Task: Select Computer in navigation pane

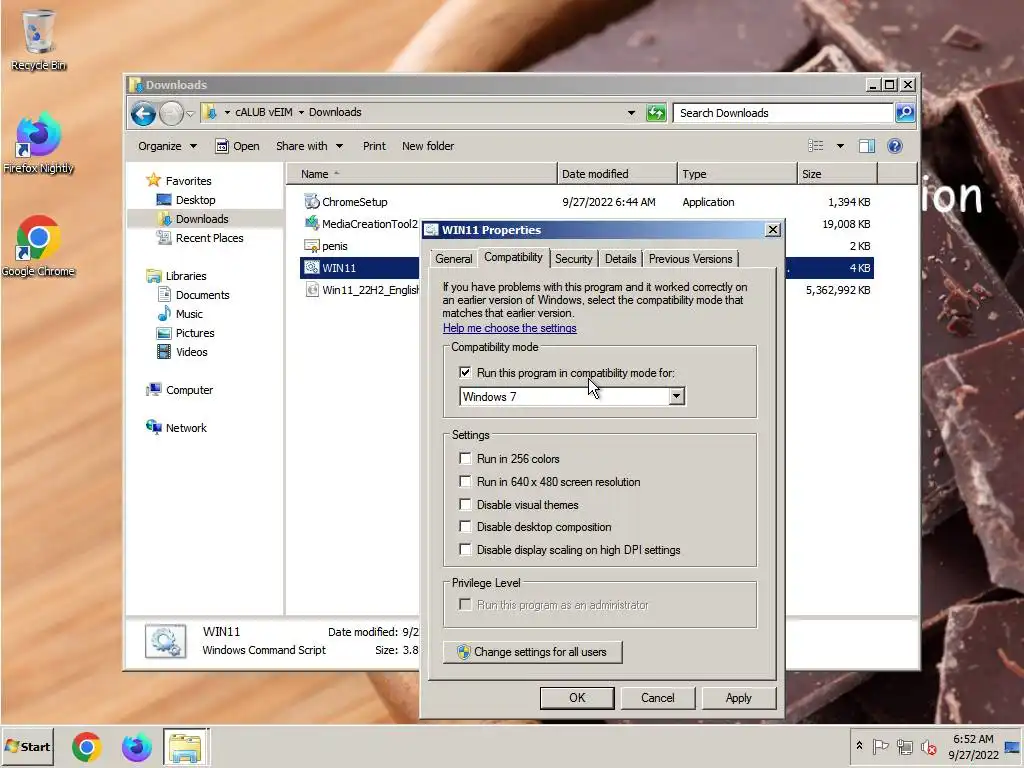Action: (189, 390)
